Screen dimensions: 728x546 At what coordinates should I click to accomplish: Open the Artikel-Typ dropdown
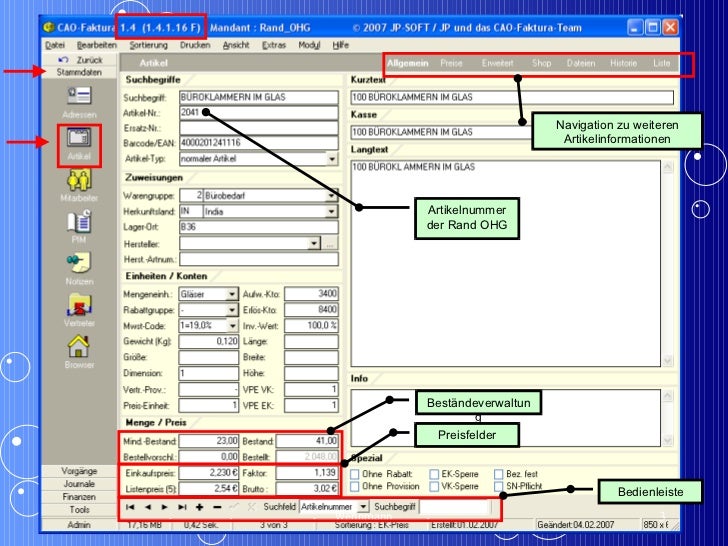332,159
